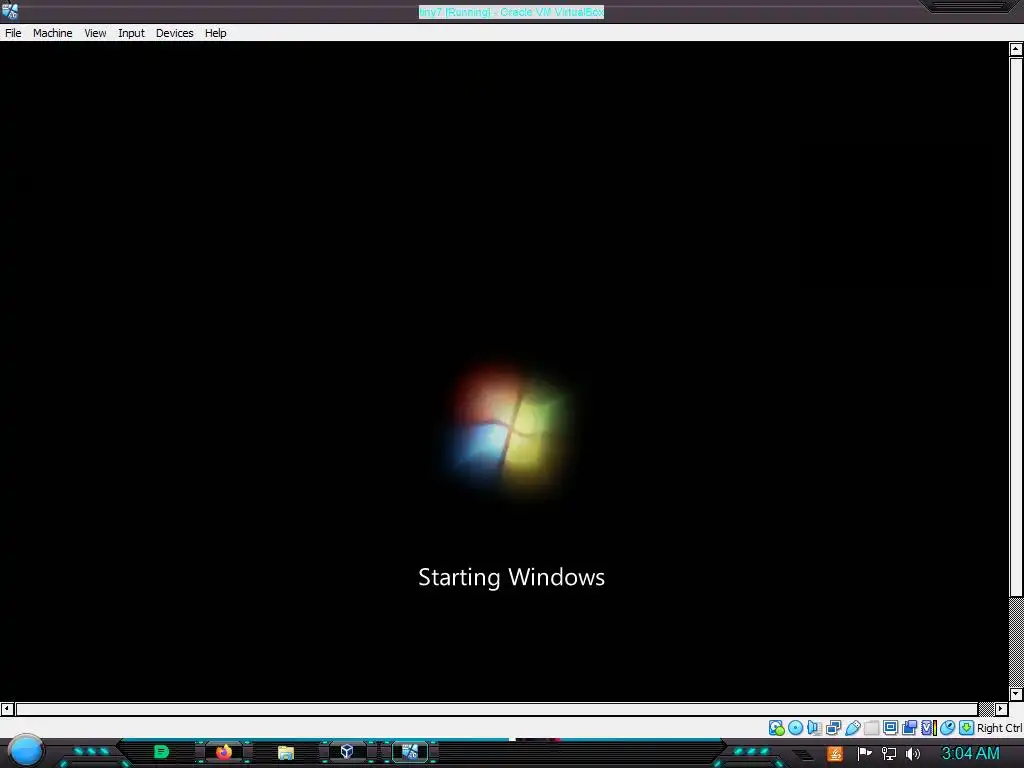Screen dimensions: 1024x768
Task: Open File Explorer from the taskbar
Action: [285, 753]
